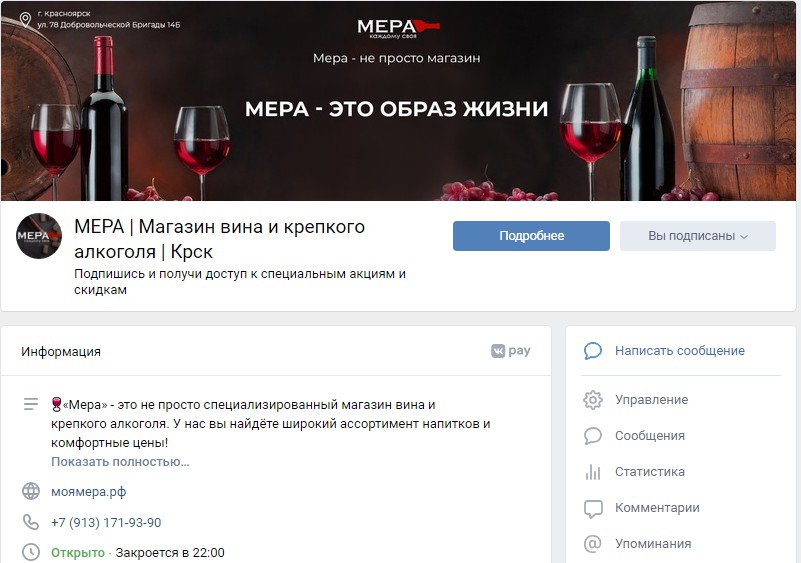Click the МЕРА community avatar thumbnail
Screen dimensions: 801x563
[x=39, y=236]
